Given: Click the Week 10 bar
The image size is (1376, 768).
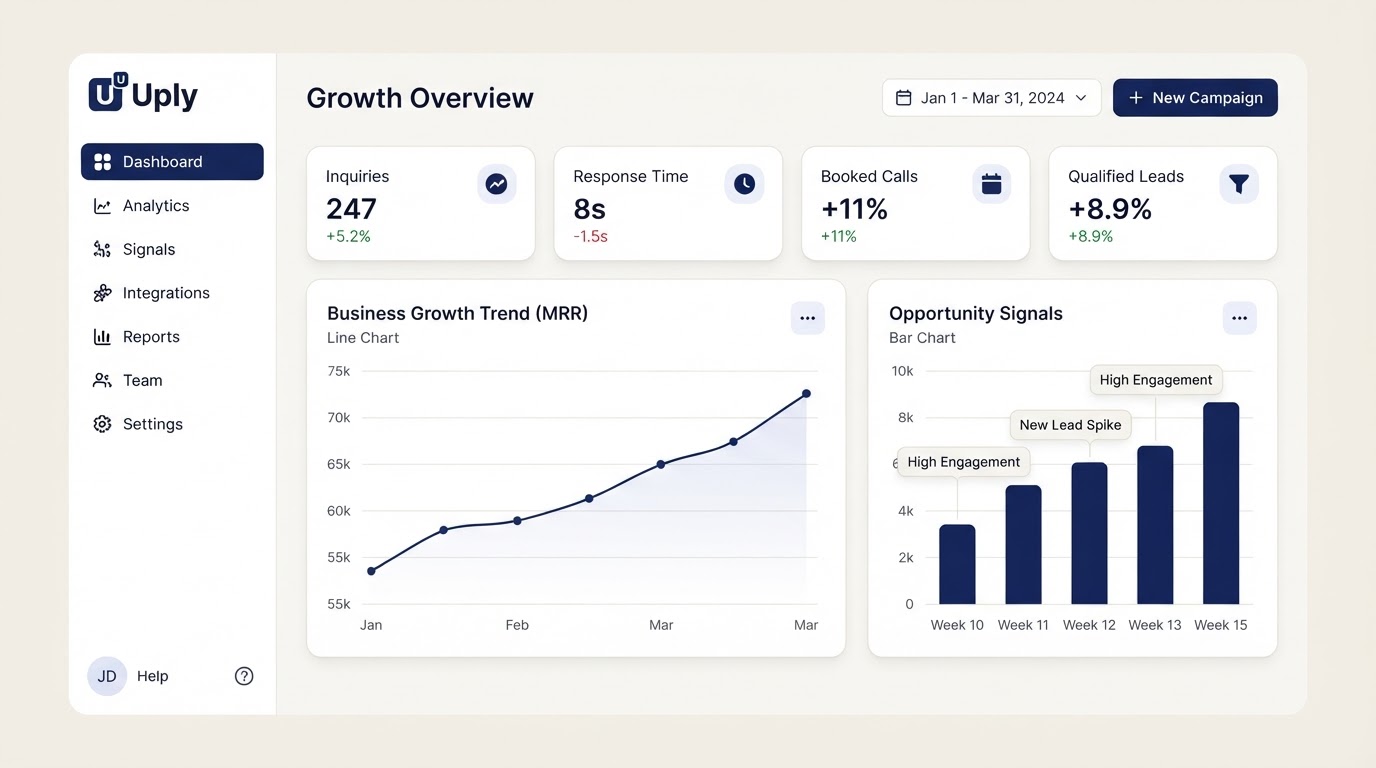Looking at the screenshot, I should click(957, 564).
